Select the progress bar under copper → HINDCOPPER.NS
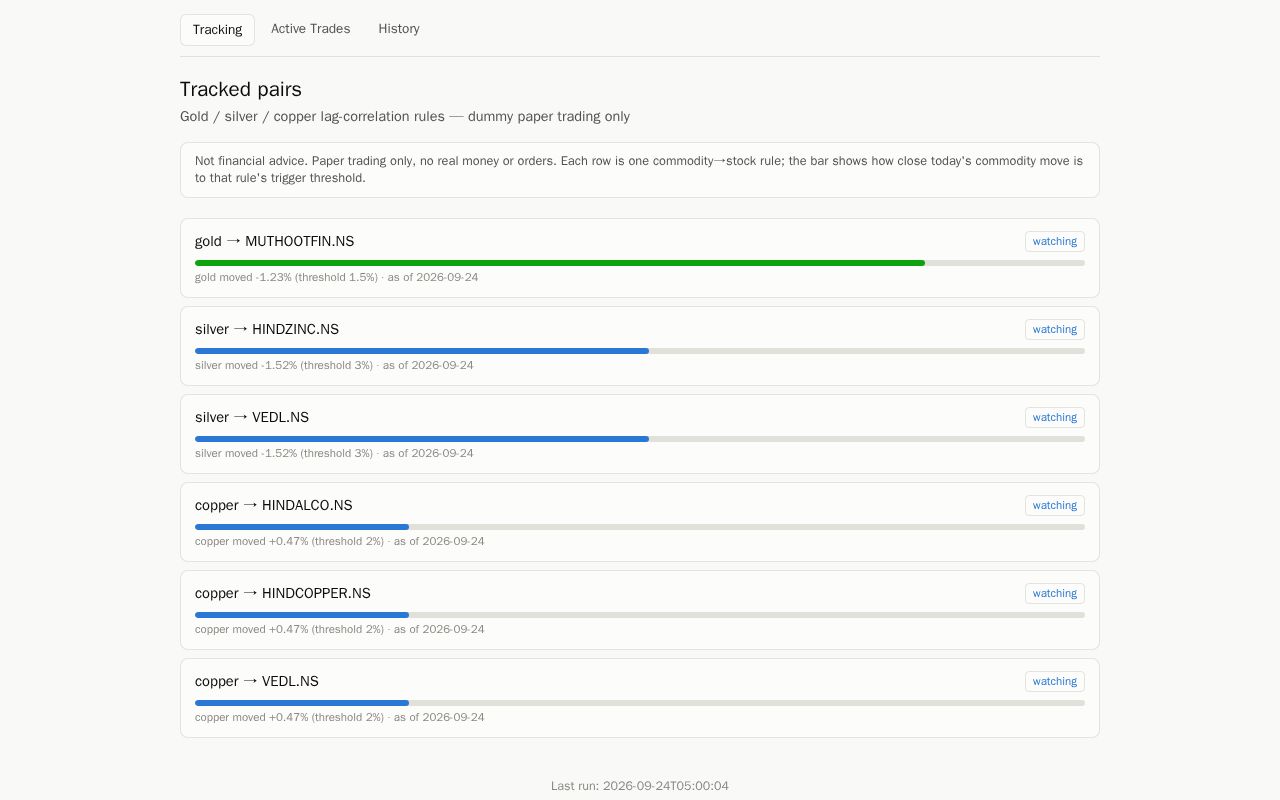The width and height of the screenshot is (1280, 800). coord(640,615)
